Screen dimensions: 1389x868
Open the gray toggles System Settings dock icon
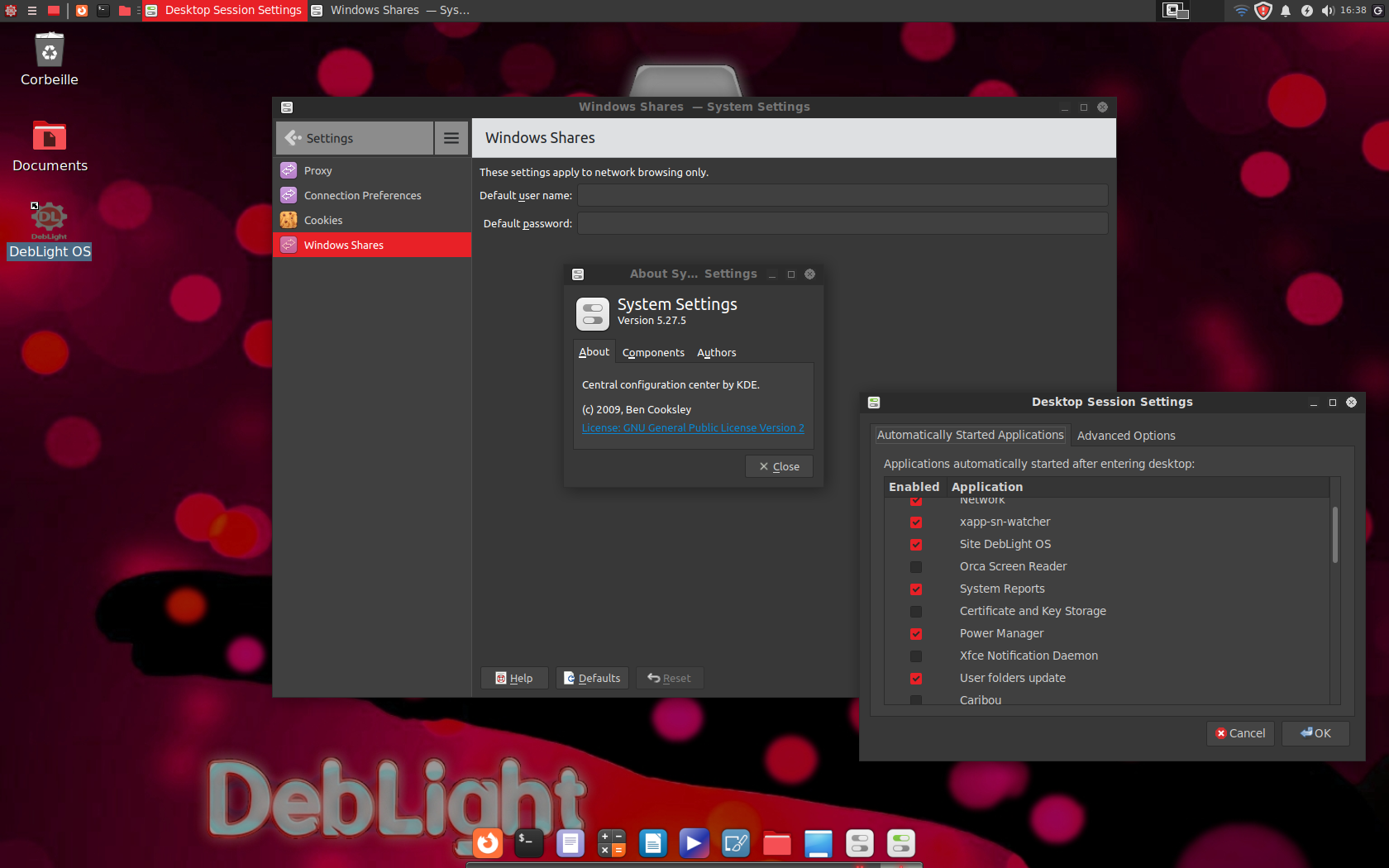pyautogui.click(x=860, y=843)
